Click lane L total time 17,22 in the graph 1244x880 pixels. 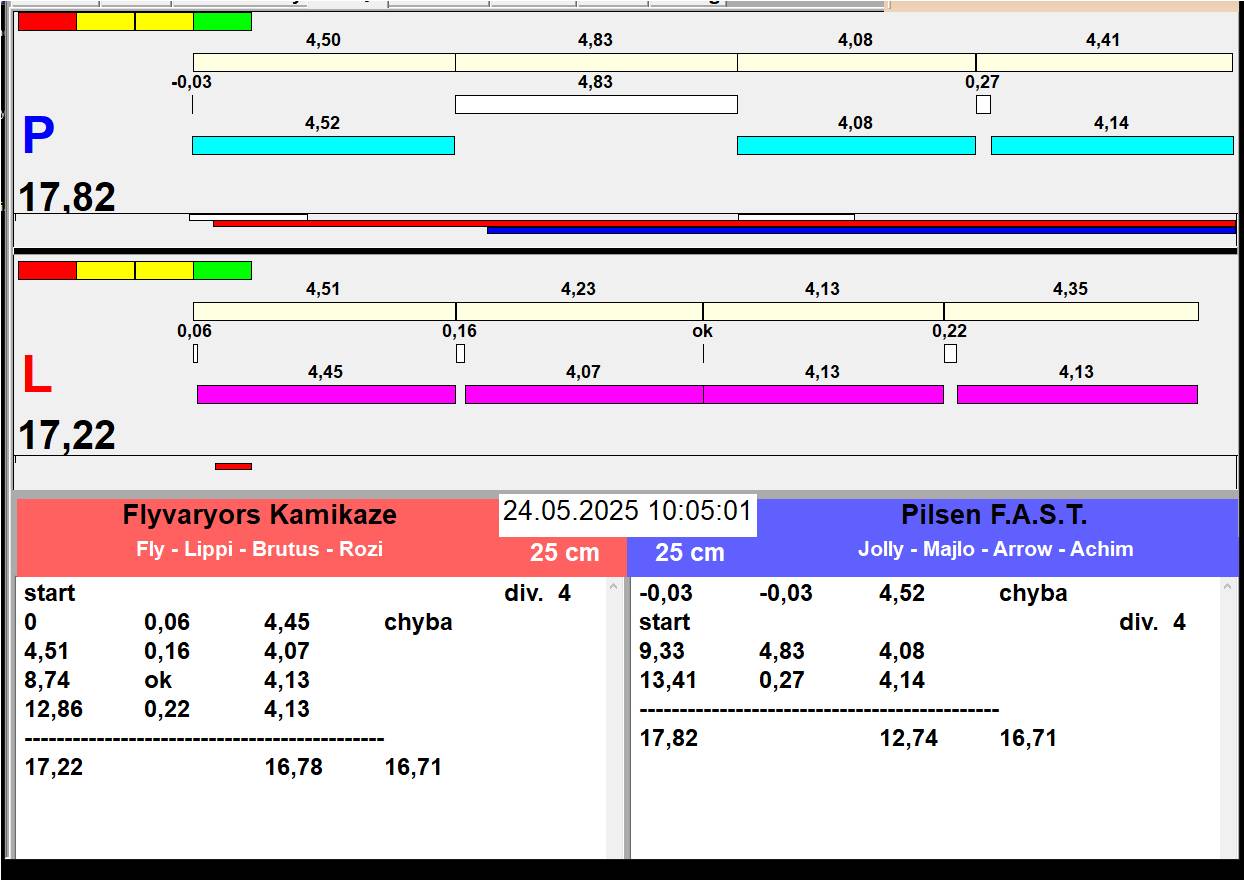[x=67, y=436]
